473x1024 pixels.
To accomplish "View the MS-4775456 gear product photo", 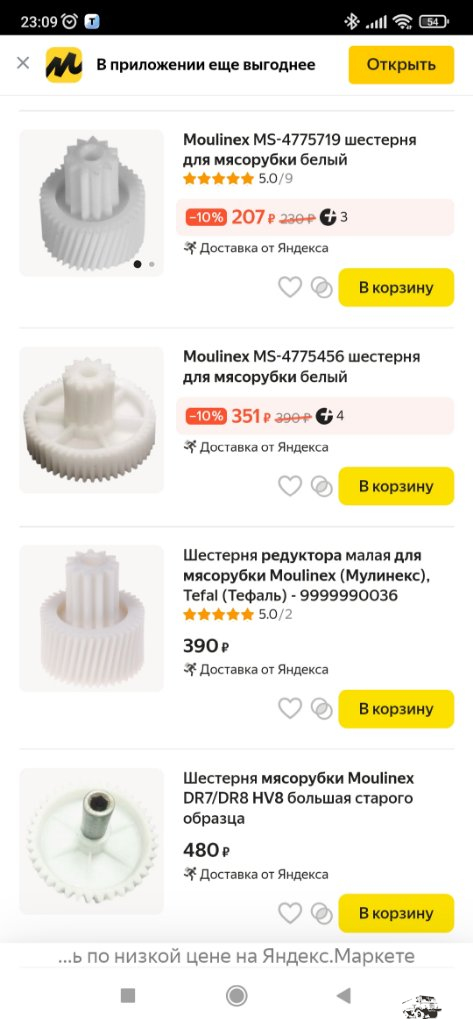I will [x=91, y=420].
